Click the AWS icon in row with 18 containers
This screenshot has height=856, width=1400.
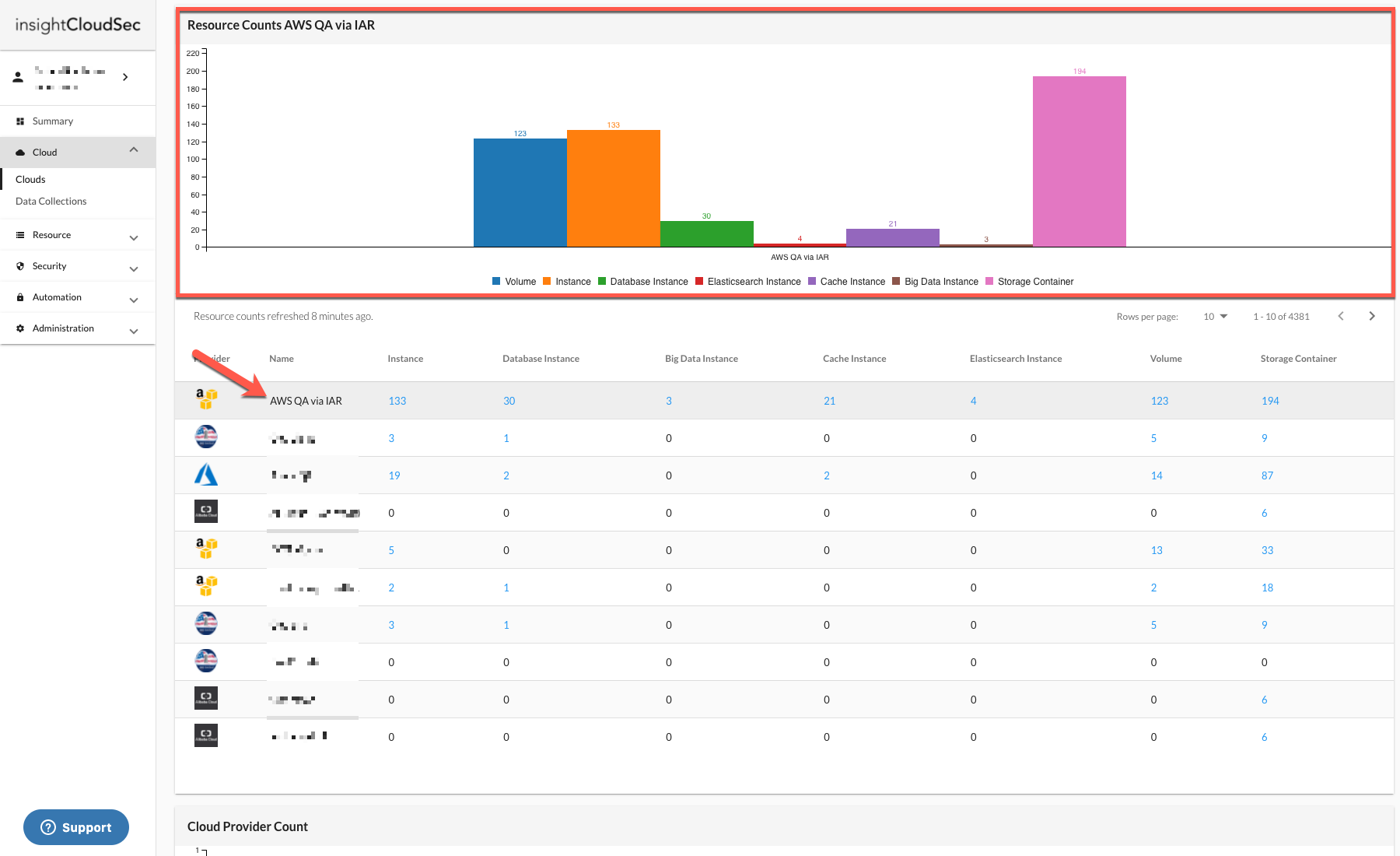[206, 586]
